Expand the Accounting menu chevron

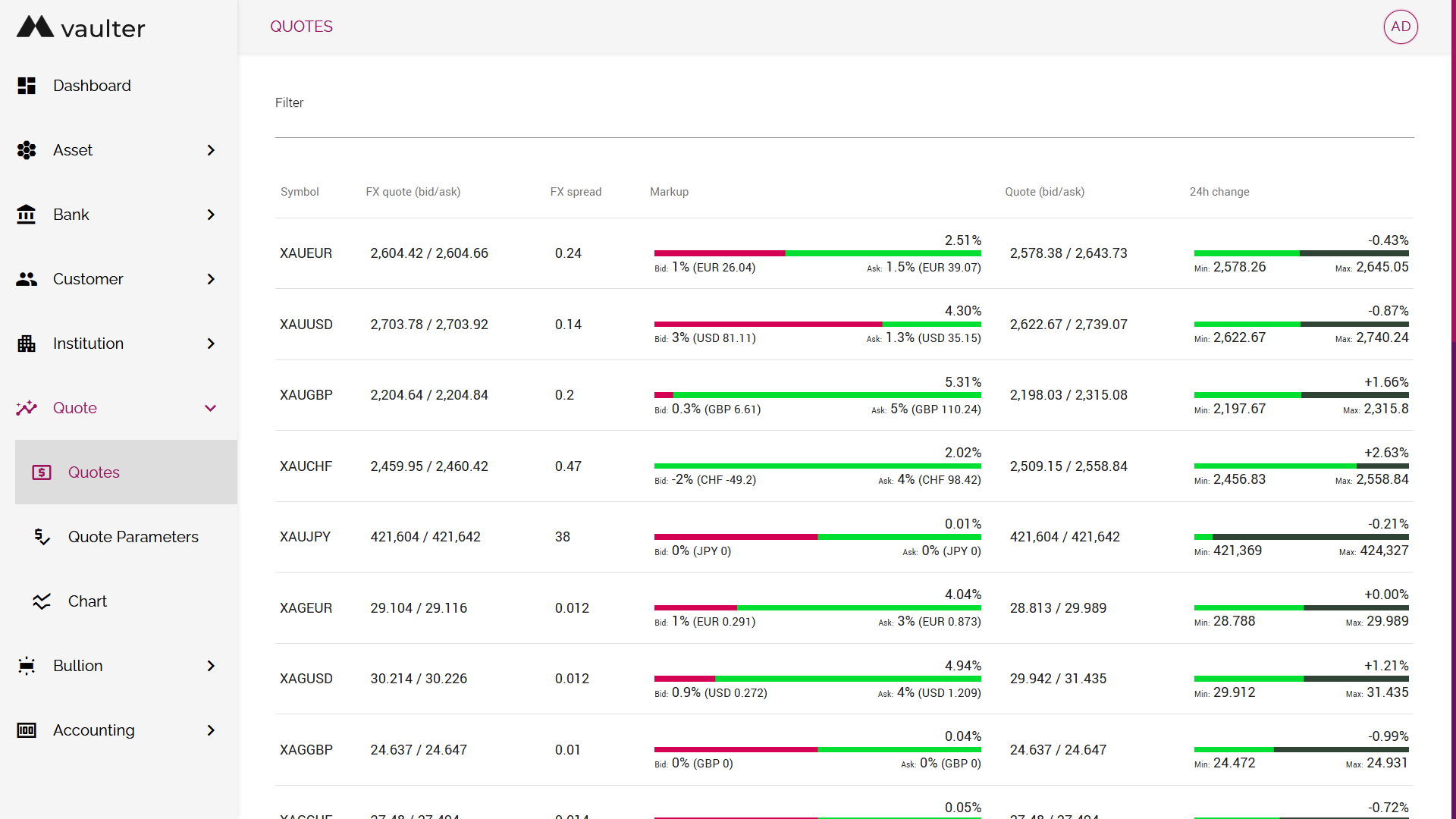pyautogui.click(x=211, y=730)
